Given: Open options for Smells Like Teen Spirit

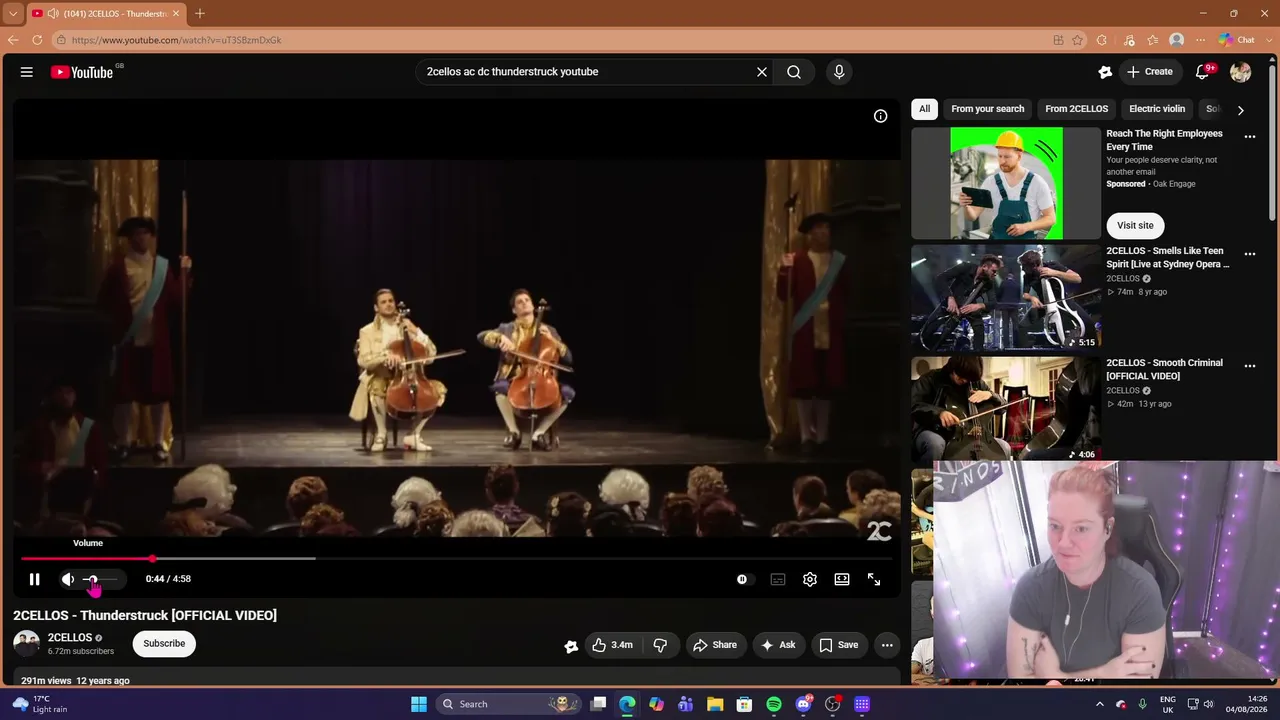Looking at the screenshot, I should coord(1250,254).
